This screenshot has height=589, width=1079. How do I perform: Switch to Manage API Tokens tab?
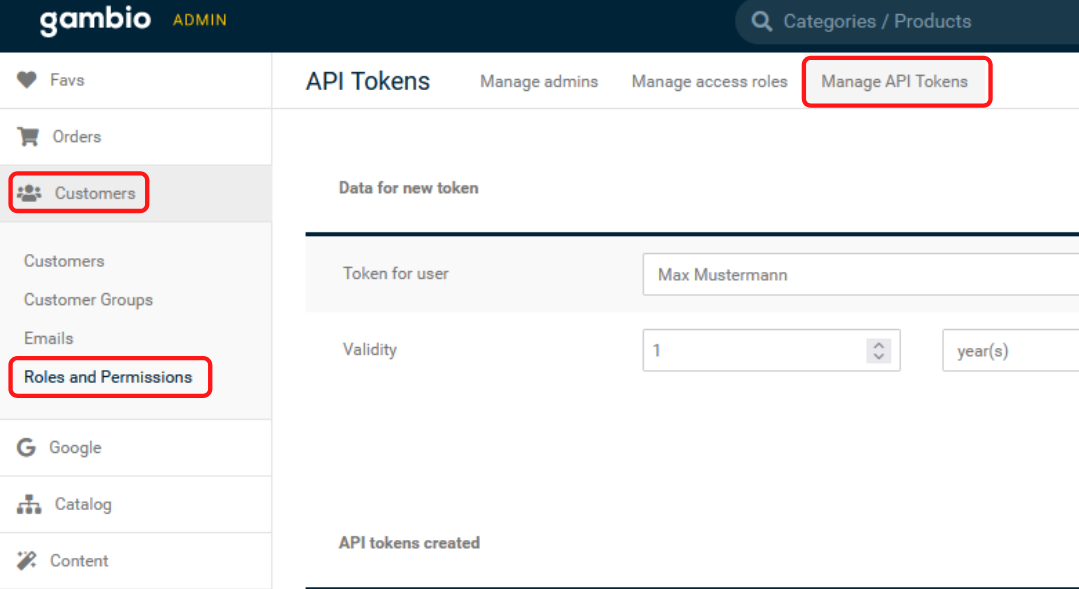(894, 81)
